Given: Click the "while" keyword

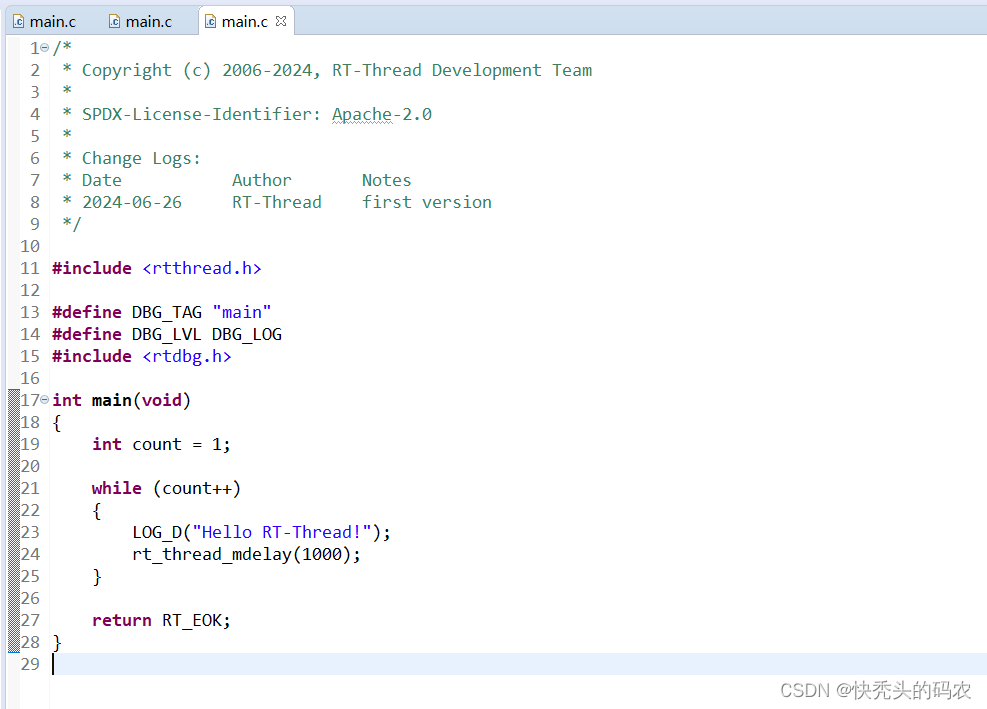Looking at the screenshot, I should point(116,489).
